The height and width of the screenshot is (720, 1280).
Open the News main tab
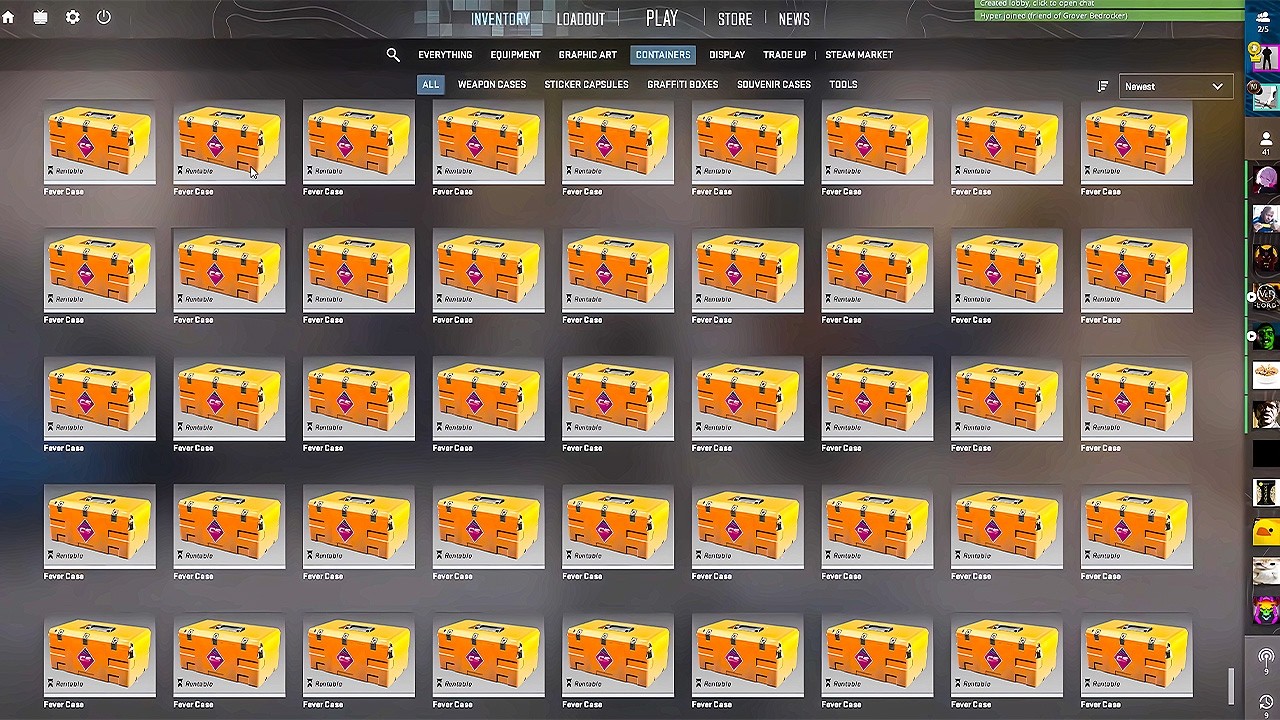pos(794,19)
